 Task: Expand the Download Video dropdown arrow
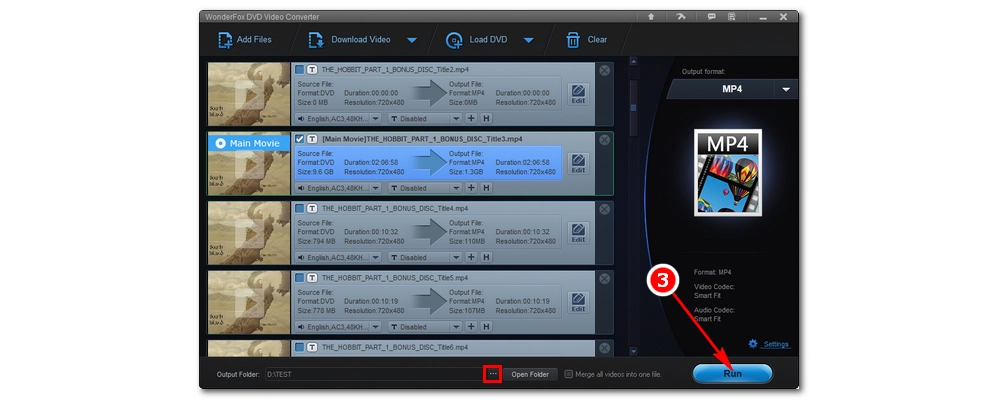412,40
